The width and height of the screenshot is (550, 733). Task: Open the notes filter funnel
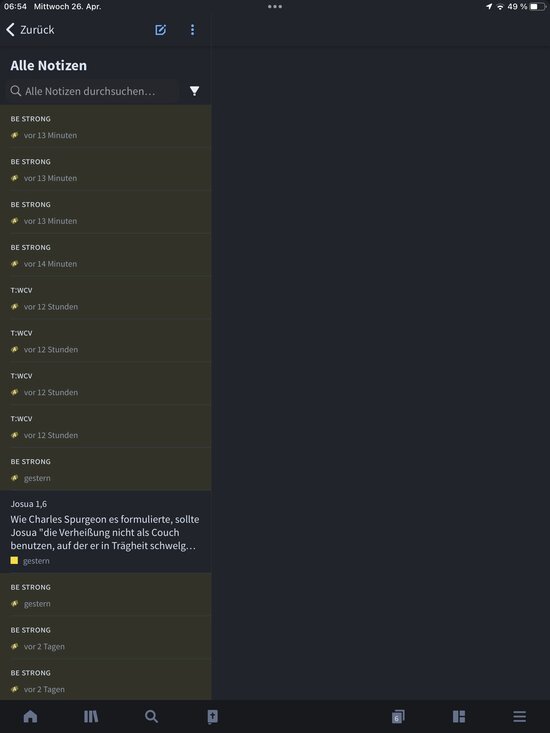194,91
